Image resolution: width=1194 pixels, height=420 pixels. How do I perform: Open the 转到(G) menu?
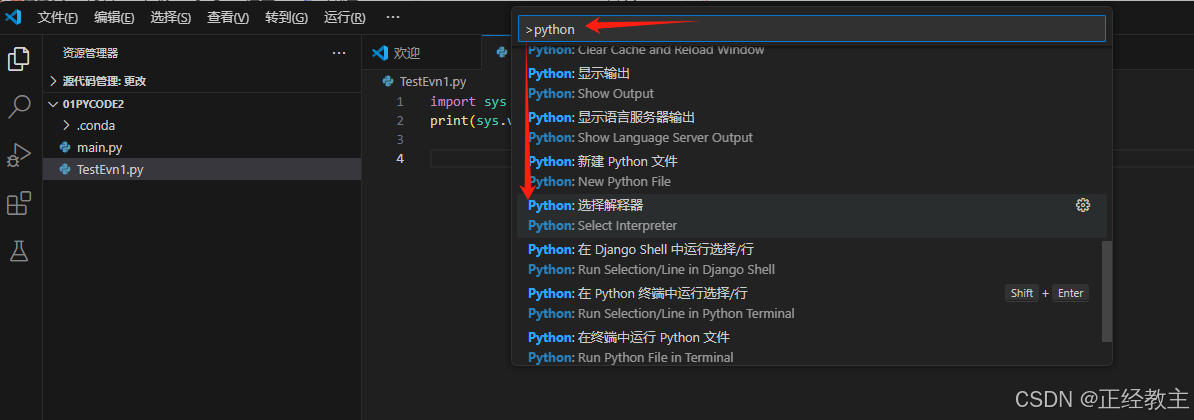(x=286, y=17)
